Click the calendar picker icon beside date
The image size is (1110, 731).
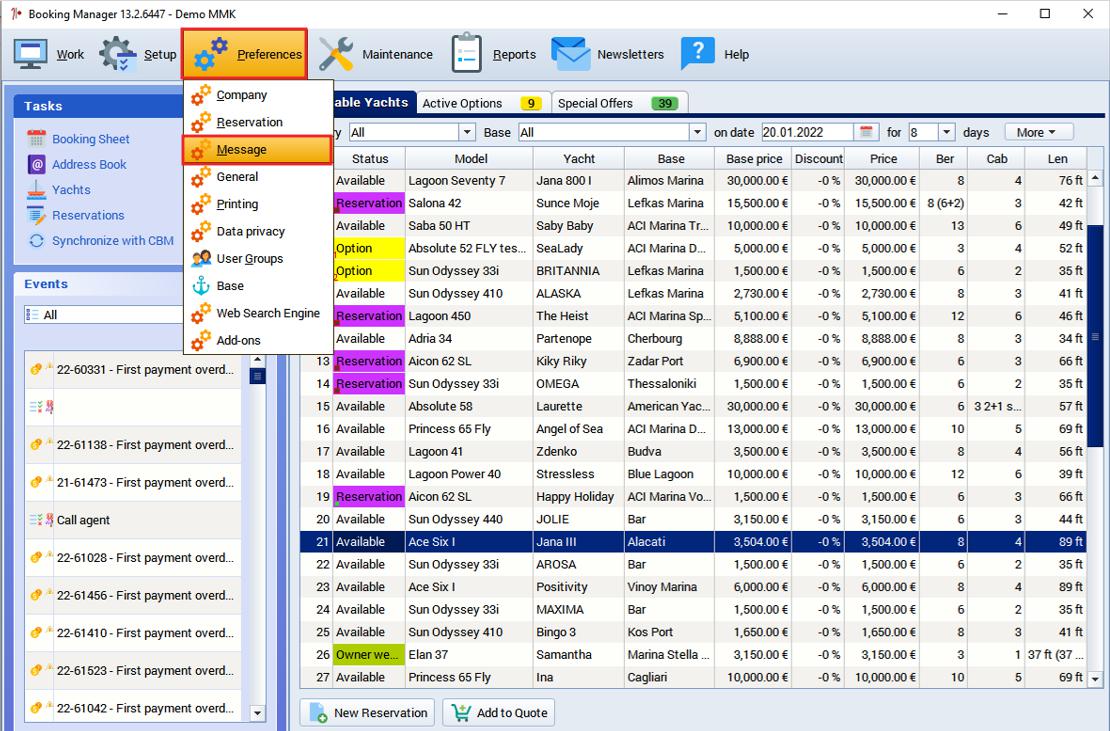(865, 132)
